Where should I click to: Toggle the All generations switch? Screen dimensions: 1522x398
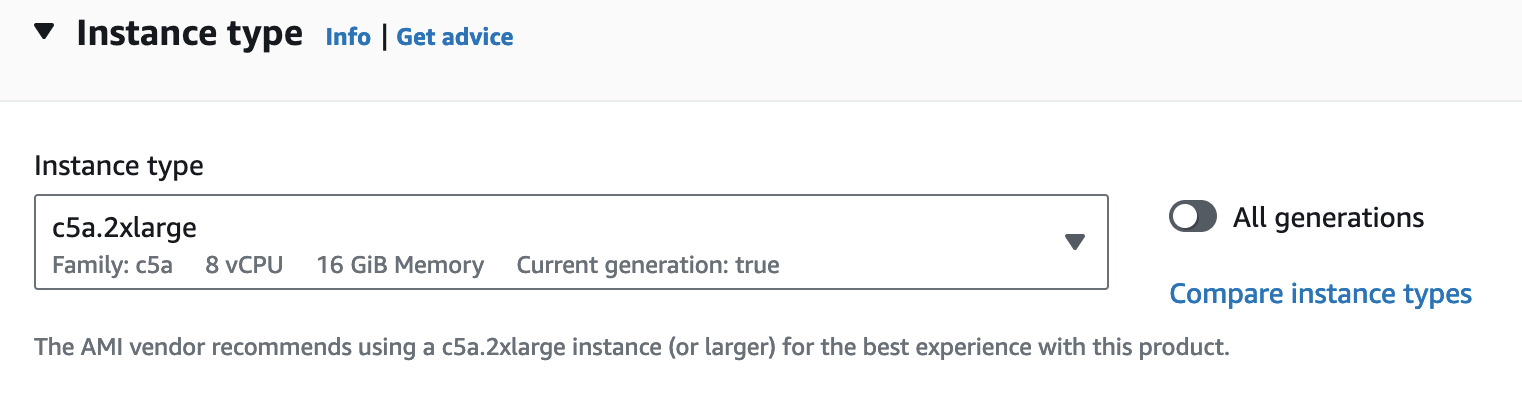(x=1193, y=217)
